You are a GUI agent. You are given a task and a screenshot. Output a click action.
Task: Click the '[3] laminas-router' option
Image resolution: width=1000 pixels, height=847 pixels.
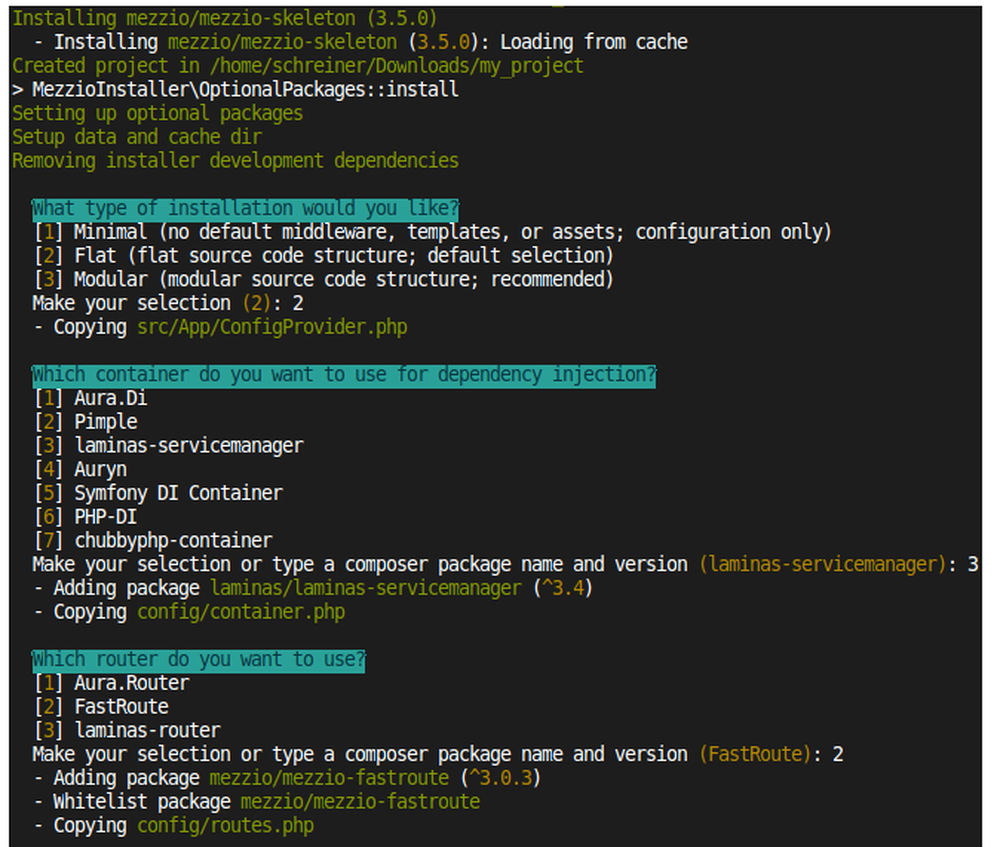[x=127, y=730]
